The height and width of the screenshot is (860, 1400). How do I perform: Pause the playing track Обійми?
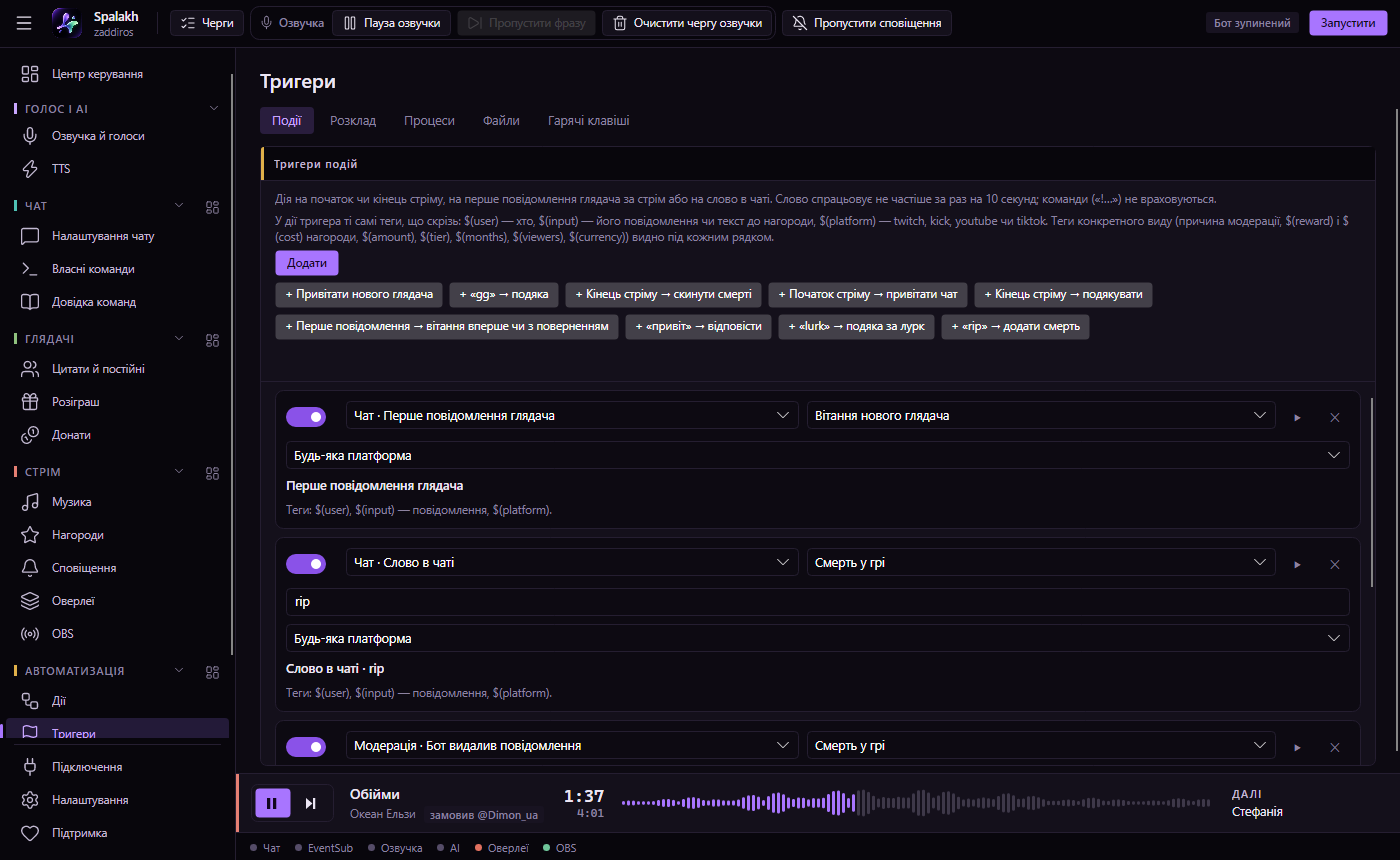tap(272, 803)
